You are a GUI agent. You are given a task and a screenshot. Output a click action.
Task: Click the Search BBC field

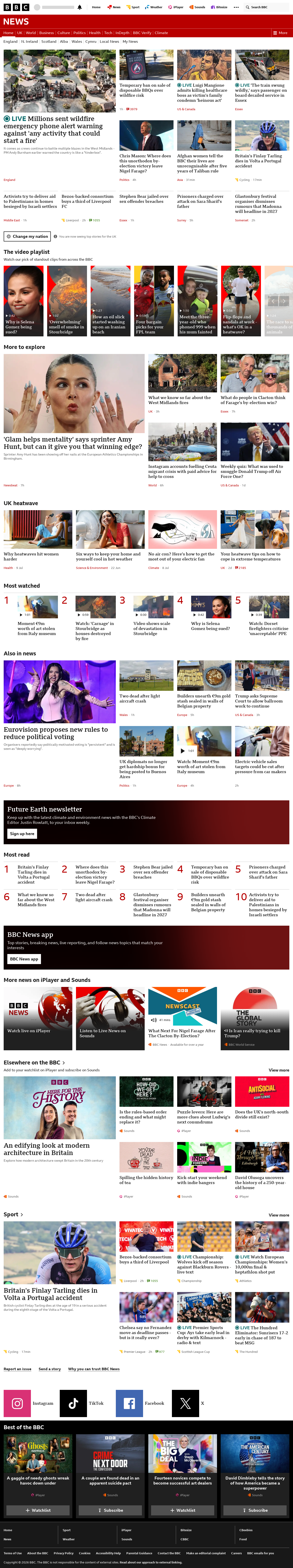click(x=266, y=7)
